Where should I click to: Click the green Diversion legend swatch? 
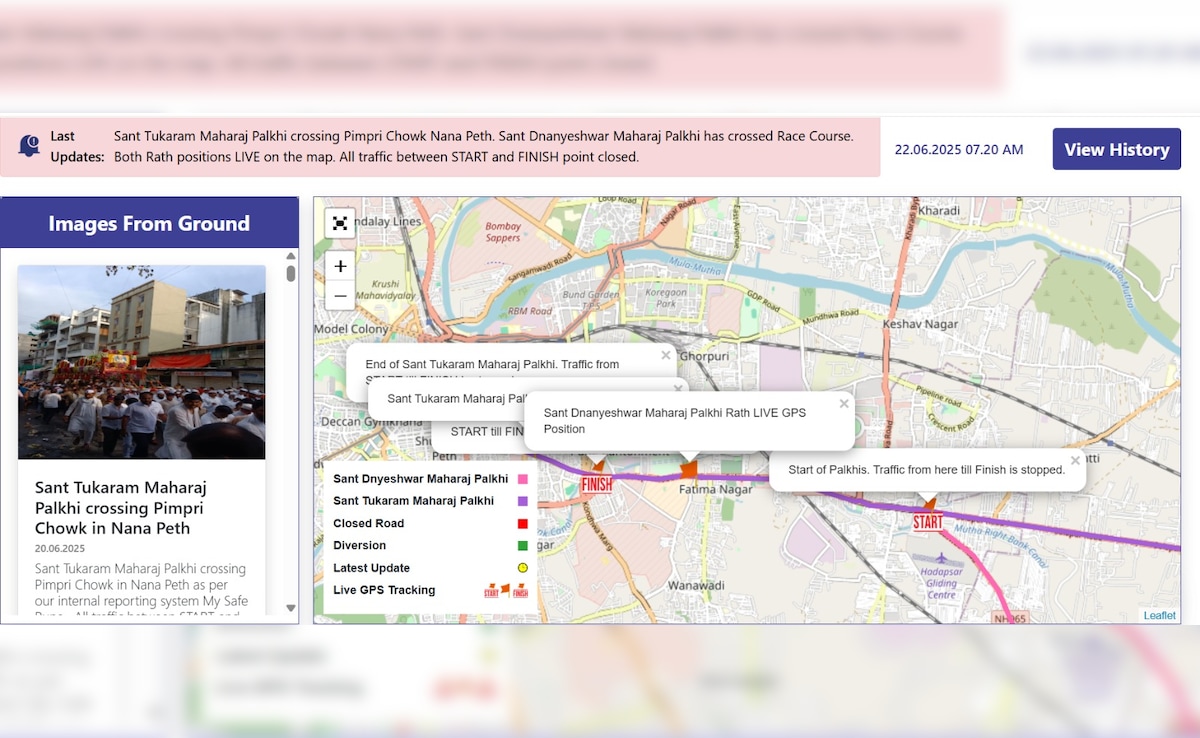522,546
